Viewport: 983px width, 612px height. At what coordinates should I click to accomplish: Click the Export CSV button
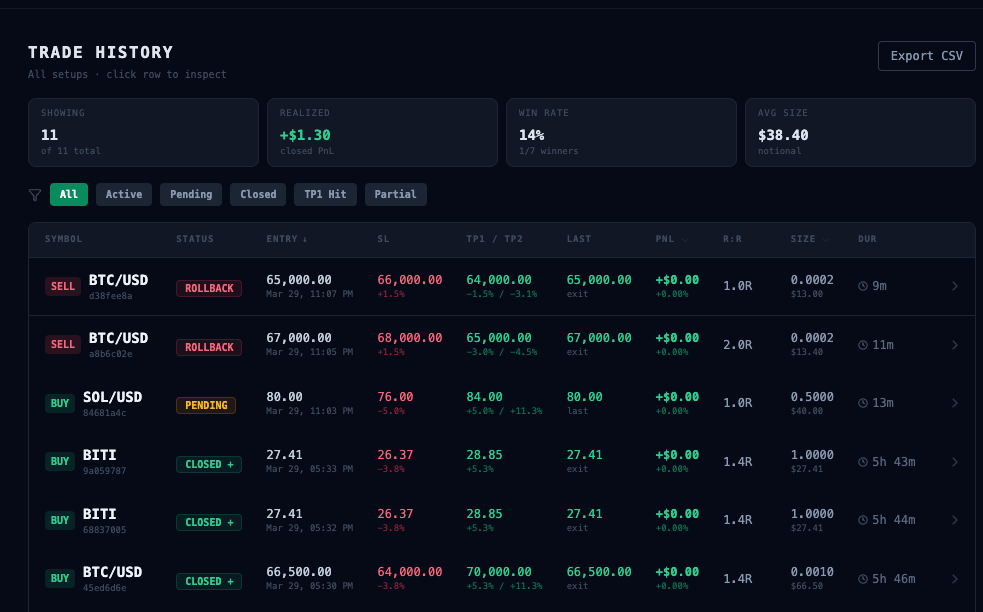926,56
